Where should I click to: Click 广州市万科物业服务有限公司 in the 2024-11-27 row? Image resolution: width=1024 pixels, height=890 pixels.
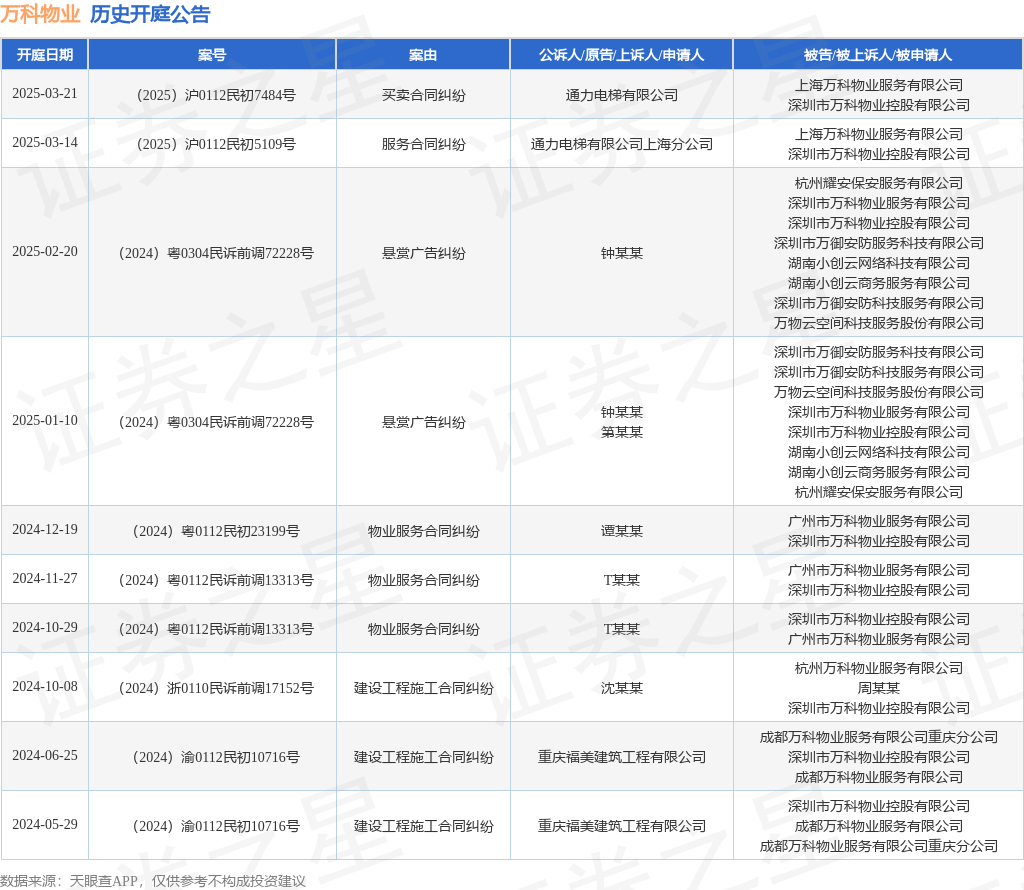pos(878,571)
